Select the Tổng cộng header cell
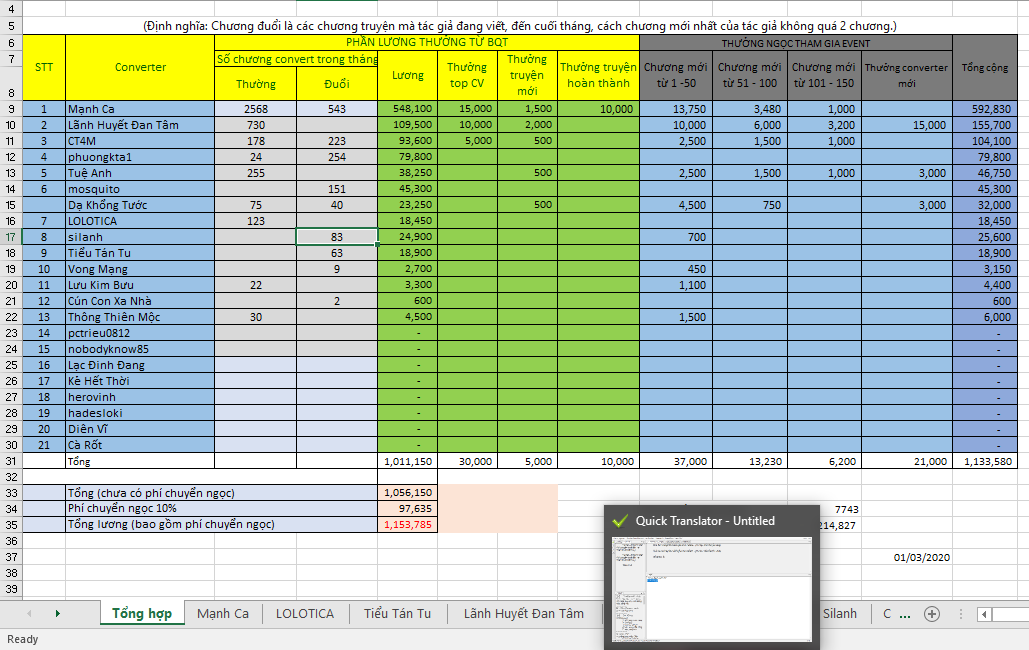 click(x=985, y=68)
